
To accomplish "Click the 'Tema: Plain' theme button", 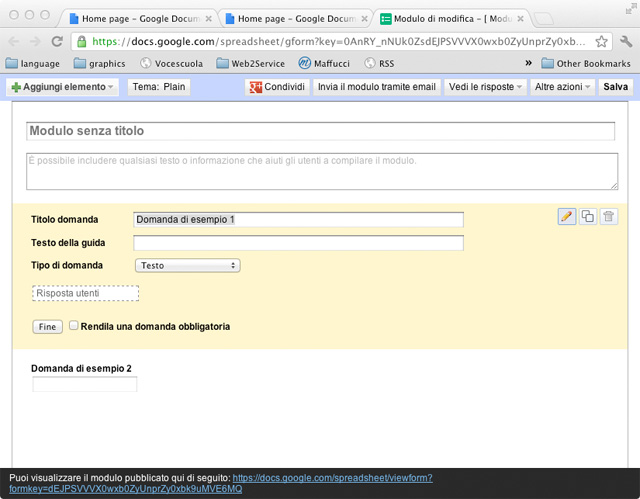I will click(159, 87).
